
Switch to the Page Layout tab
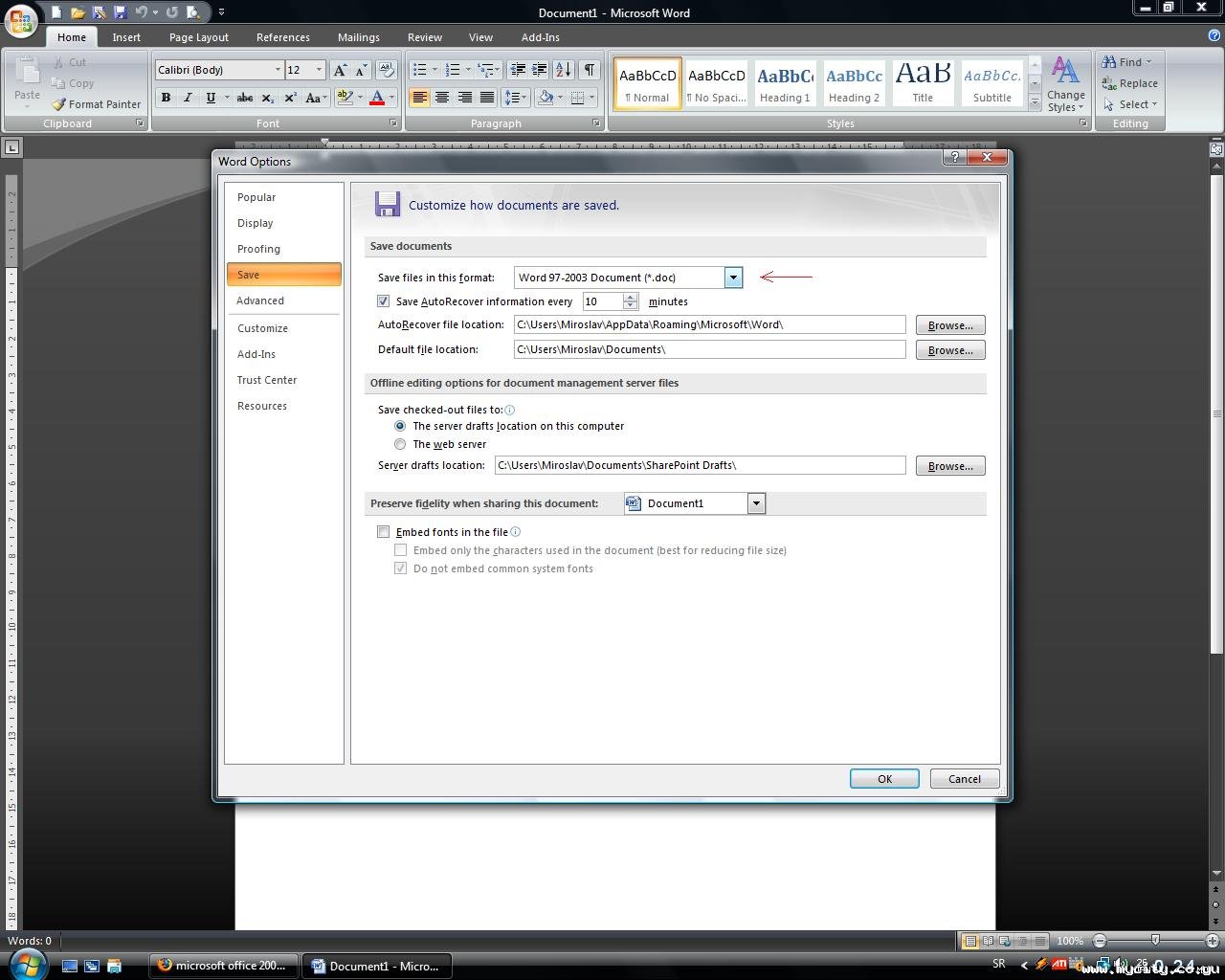pos(199,37)
